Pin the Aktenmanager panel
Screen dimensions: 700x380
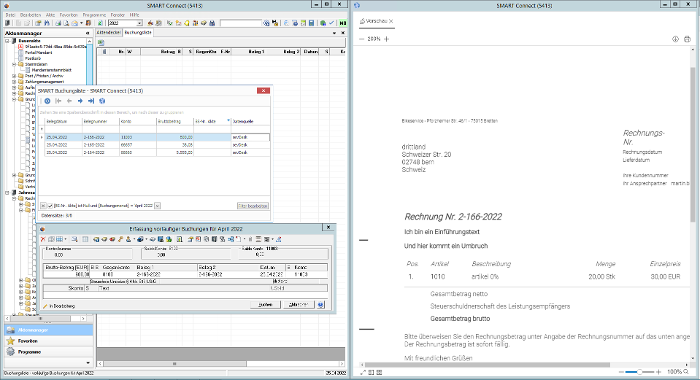click(x=88, y=33)
